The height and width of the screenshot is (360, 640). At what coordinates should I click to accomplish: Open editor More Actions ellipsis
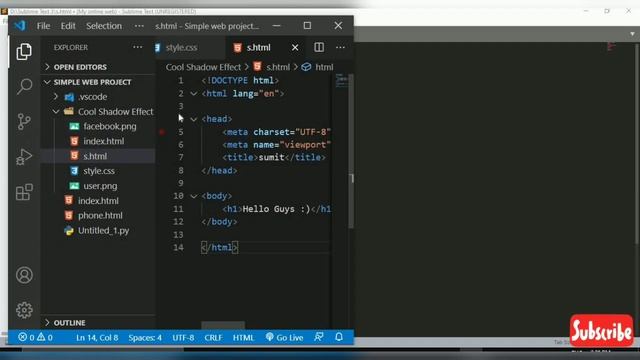pyautogui.click(x=340, y=47)
